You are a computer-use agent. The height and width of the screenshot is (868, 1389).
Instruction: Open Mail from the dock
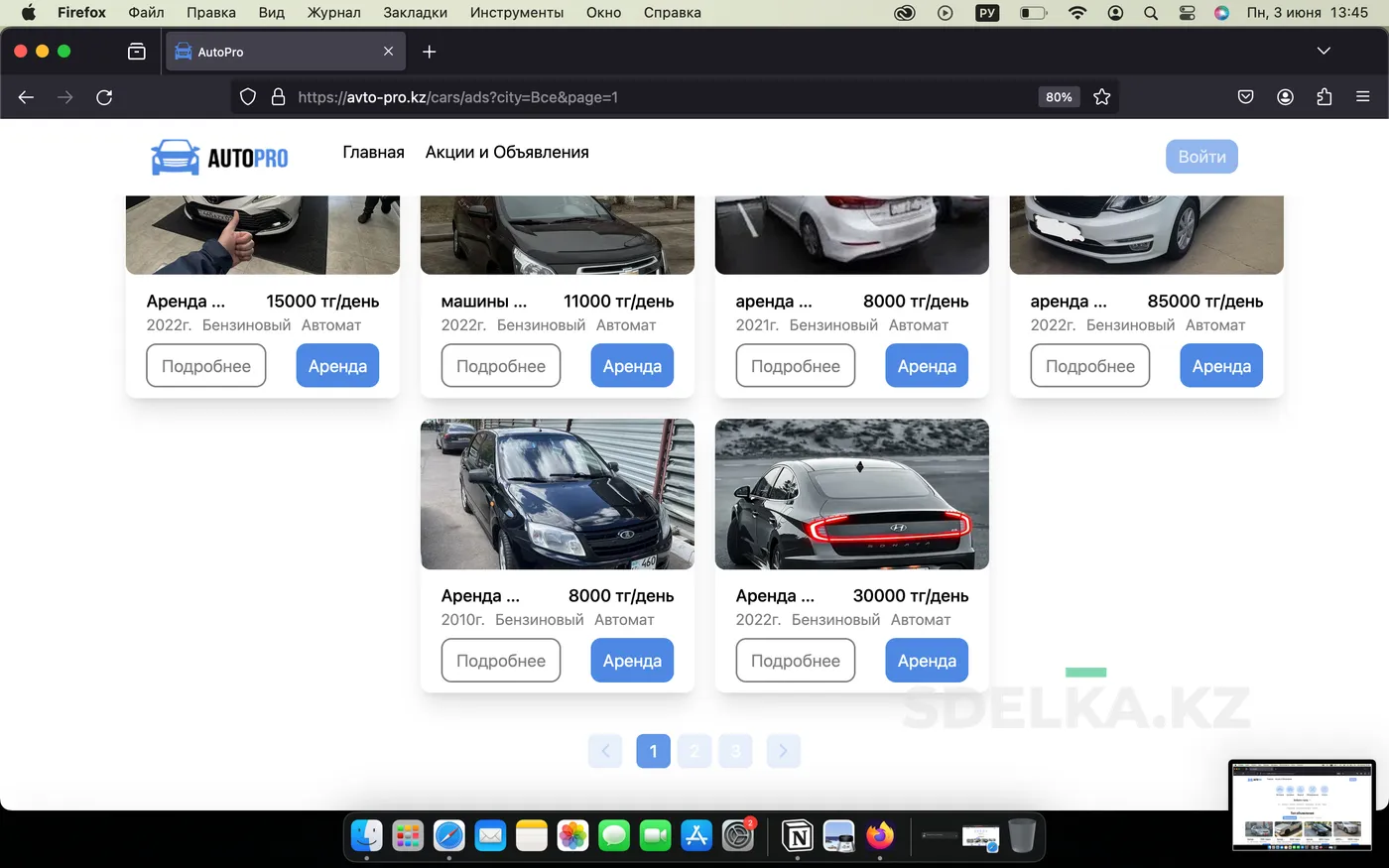tap(490, 836)
